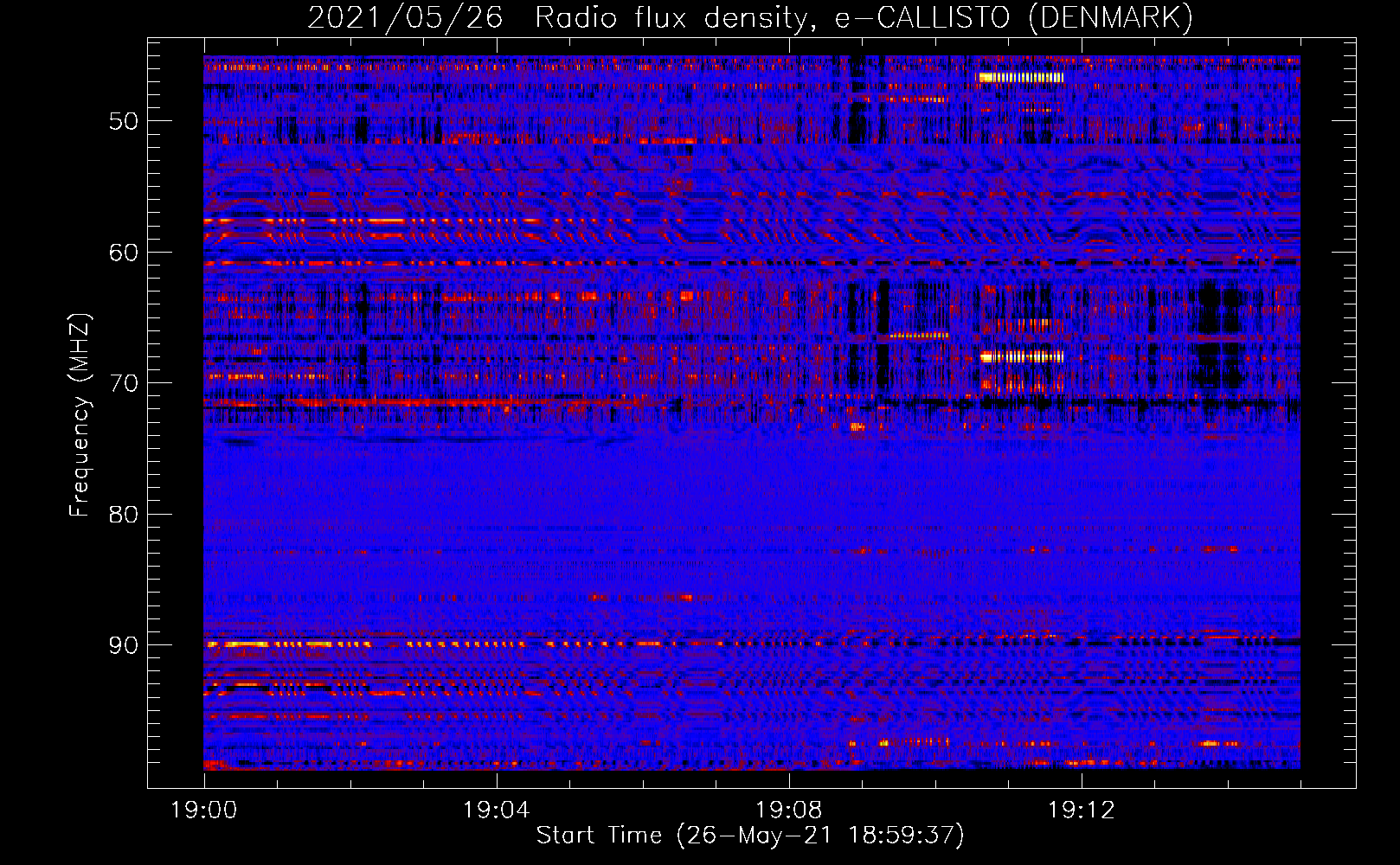Click the 19:08 time axis label
1400x865 pixels.
[x=788, y=811]
